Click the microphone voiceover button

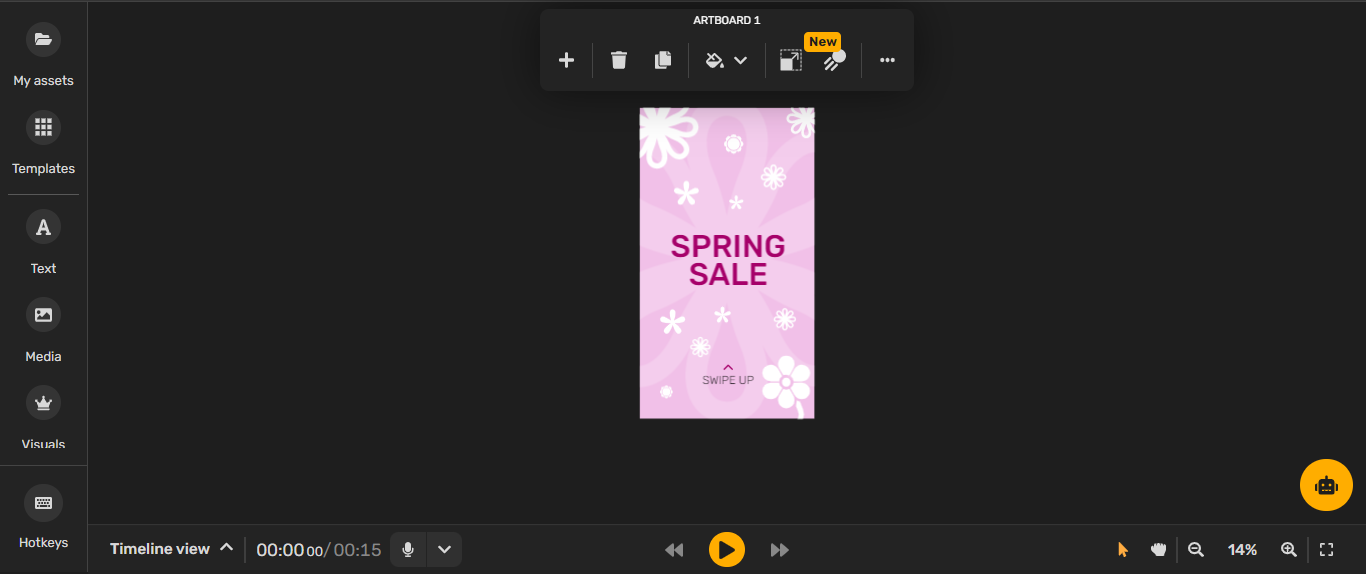(x=408, y=549)
